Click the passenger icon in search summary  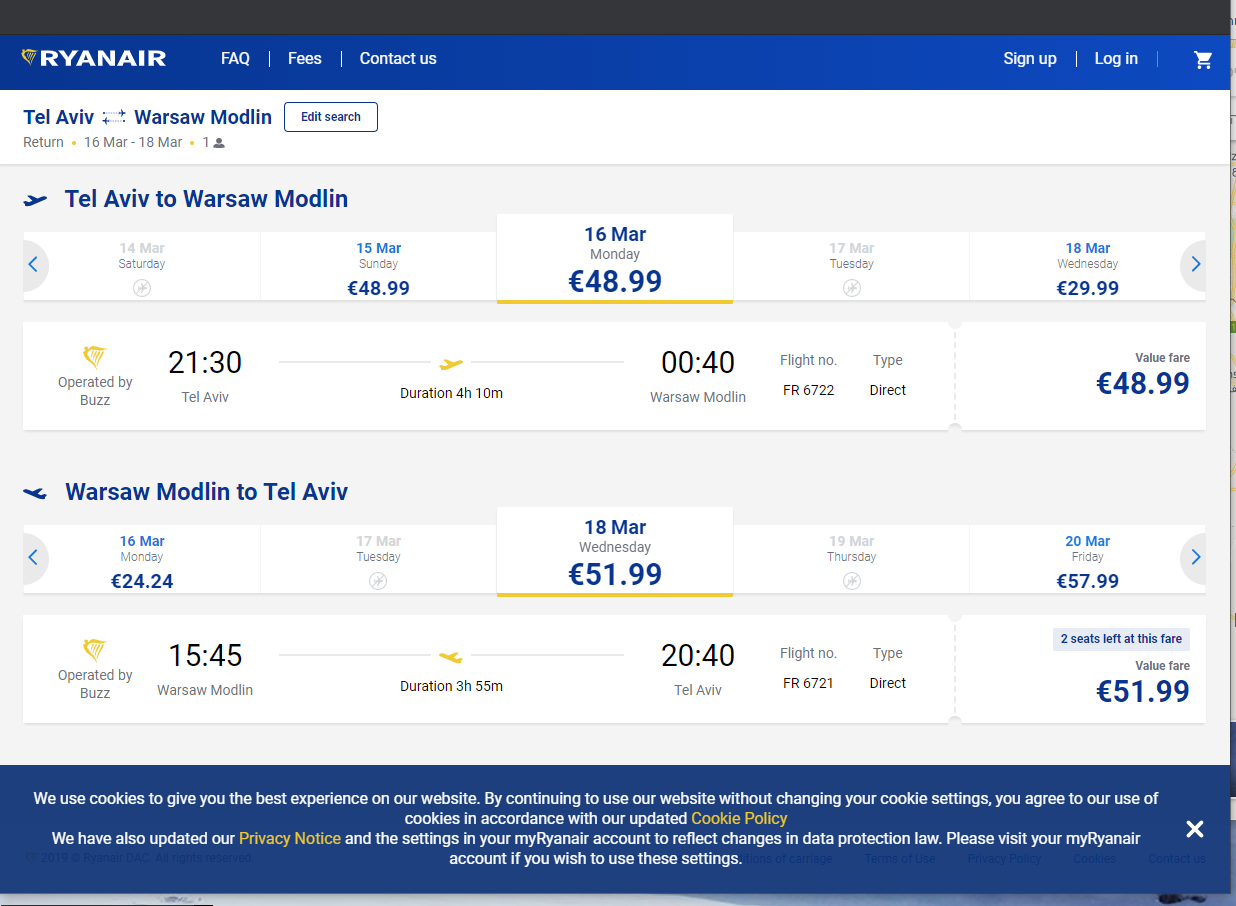(219, 143)
